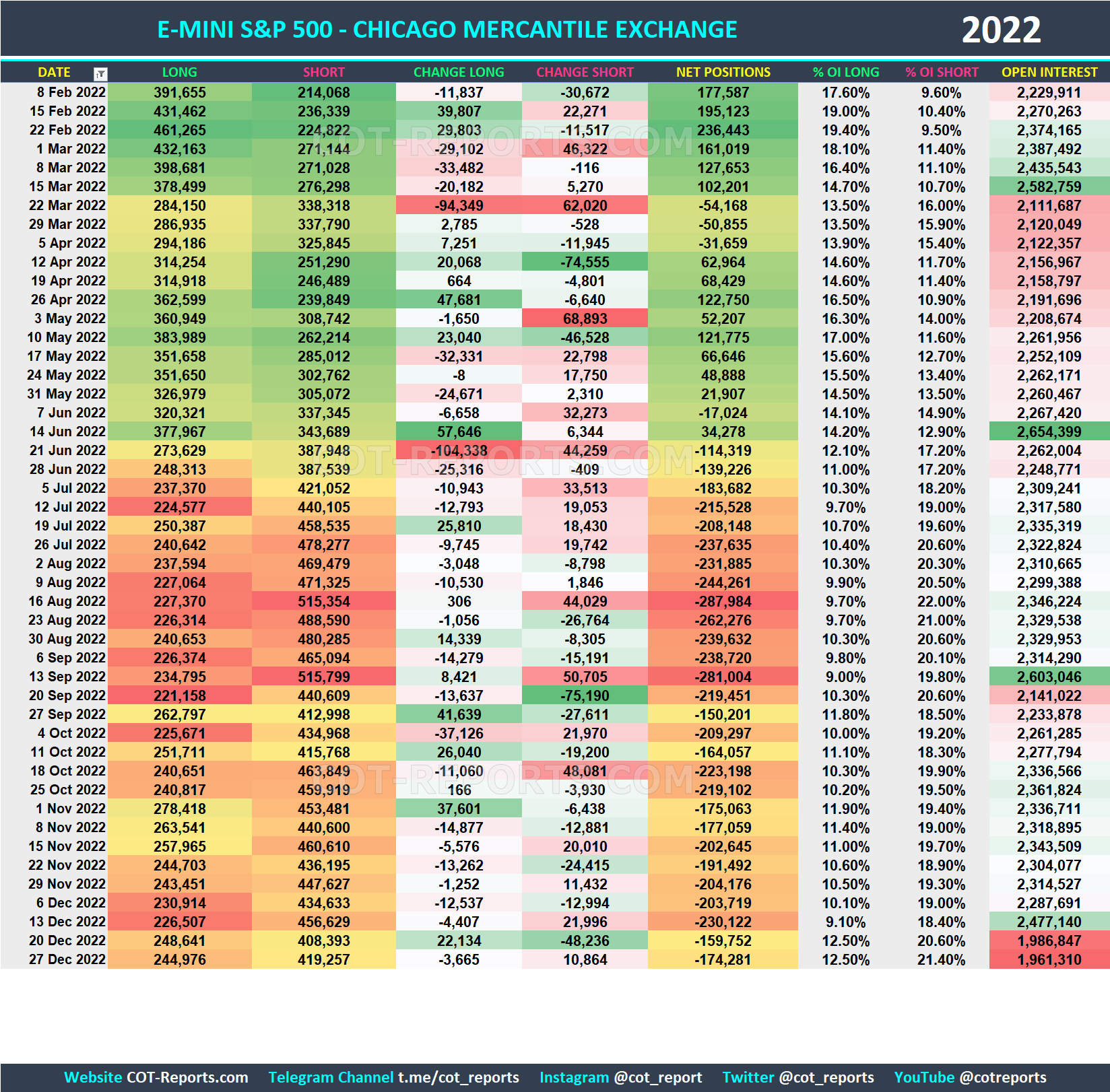
Task: Select the 2,654,399 open interest cell
Action: (x=1048, y=432)
